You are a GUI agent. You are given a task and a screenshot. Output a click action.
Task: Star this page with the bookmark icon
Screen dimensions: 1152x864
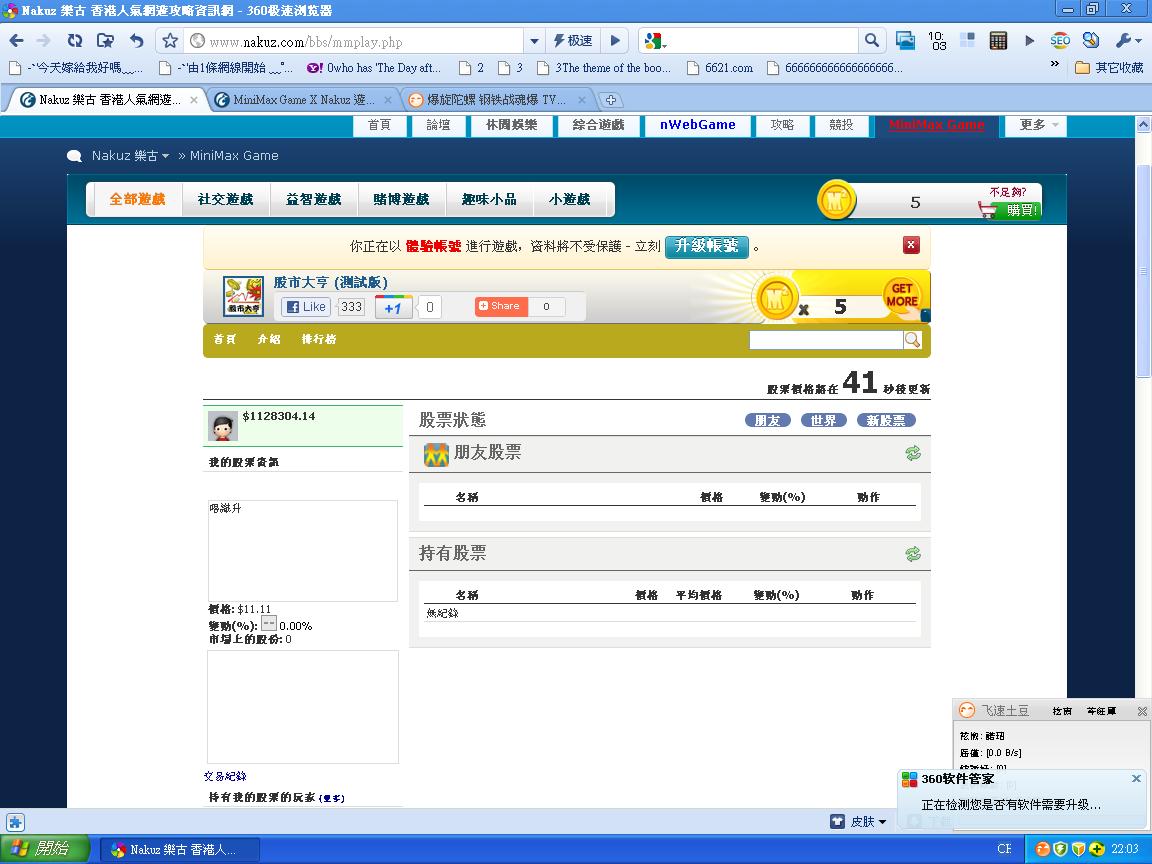point(170,41)
